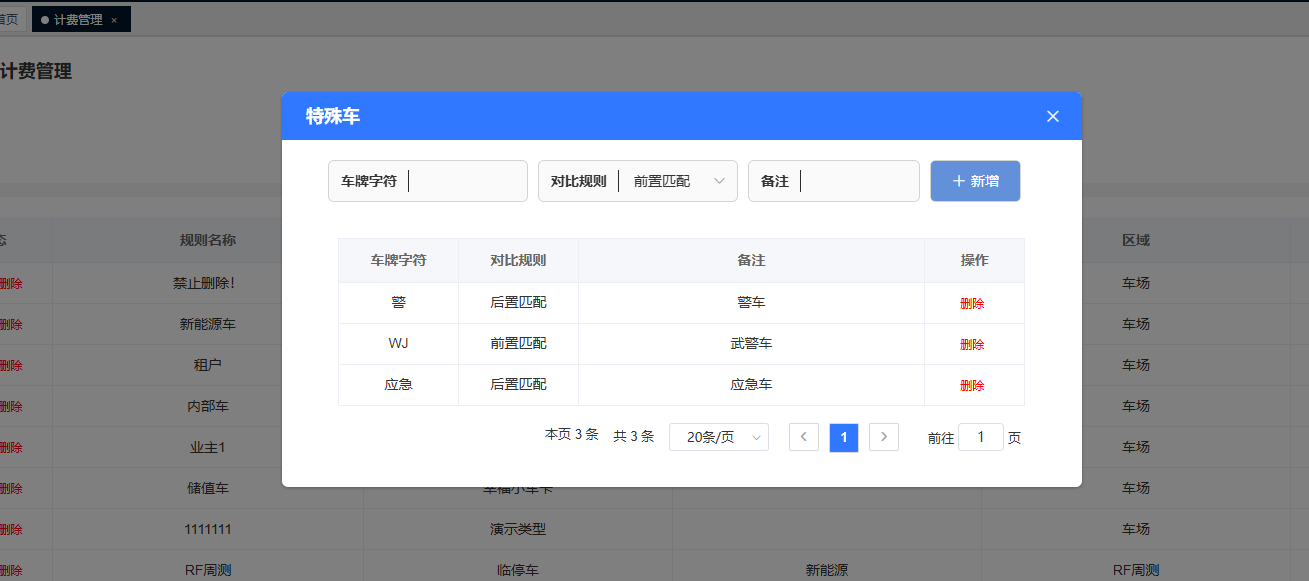Close the 特殊车 dialog with the X icon
The height and width of the screenshot is (581, 1309).
1053,116
